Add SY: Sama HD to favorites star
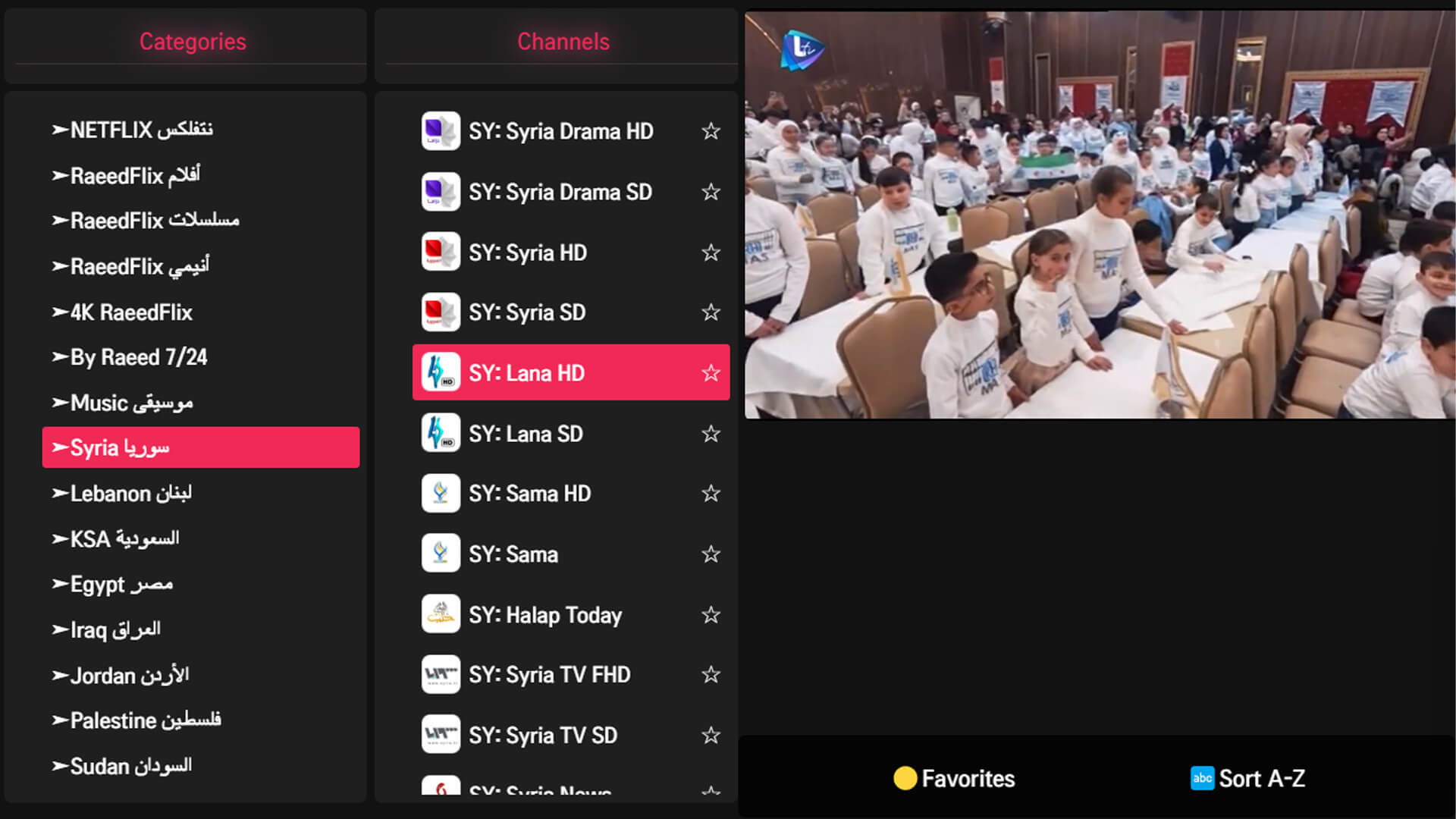 point(711,494)
